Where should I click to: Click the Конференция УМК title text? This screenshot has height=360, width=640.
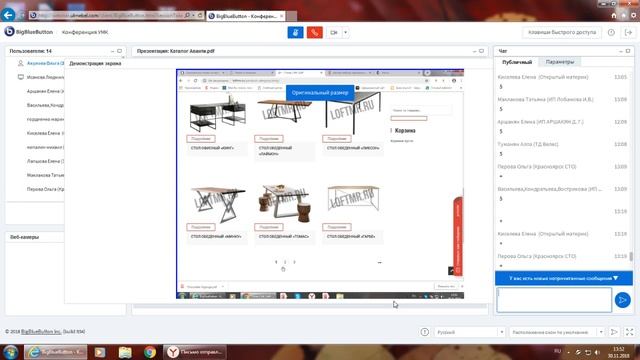[85, 32]
